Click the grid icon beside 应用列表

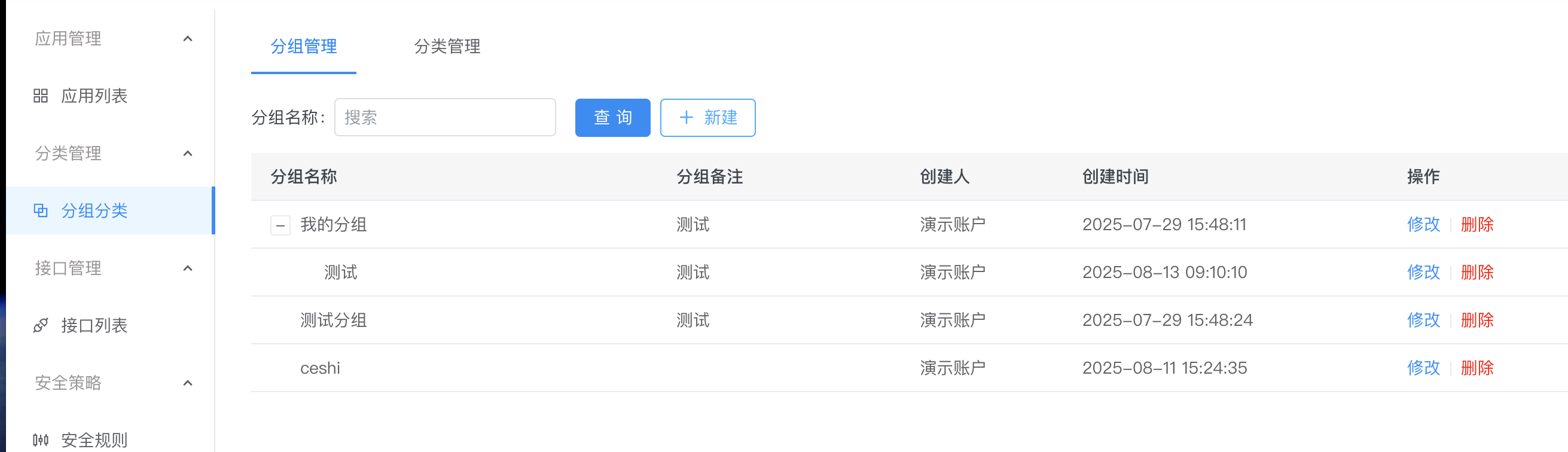click(41, 96)
